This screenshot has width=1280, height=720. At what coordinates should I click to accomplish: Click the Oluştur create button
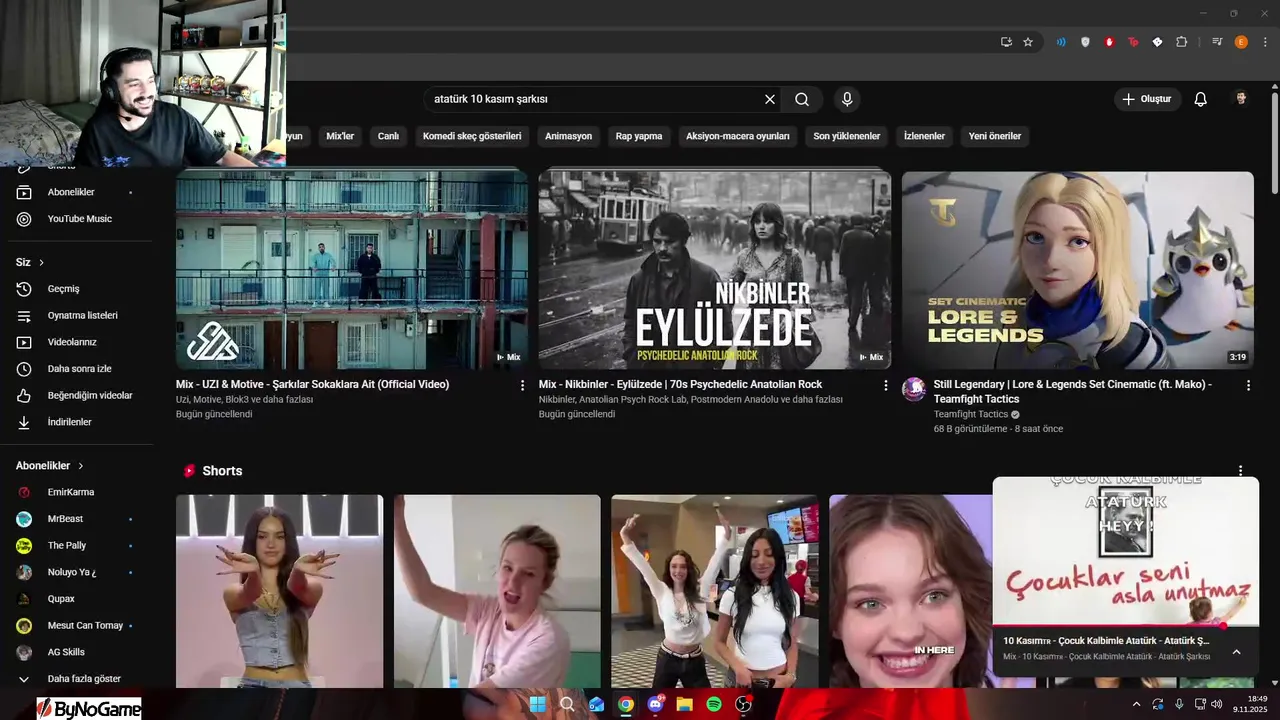1147,99
